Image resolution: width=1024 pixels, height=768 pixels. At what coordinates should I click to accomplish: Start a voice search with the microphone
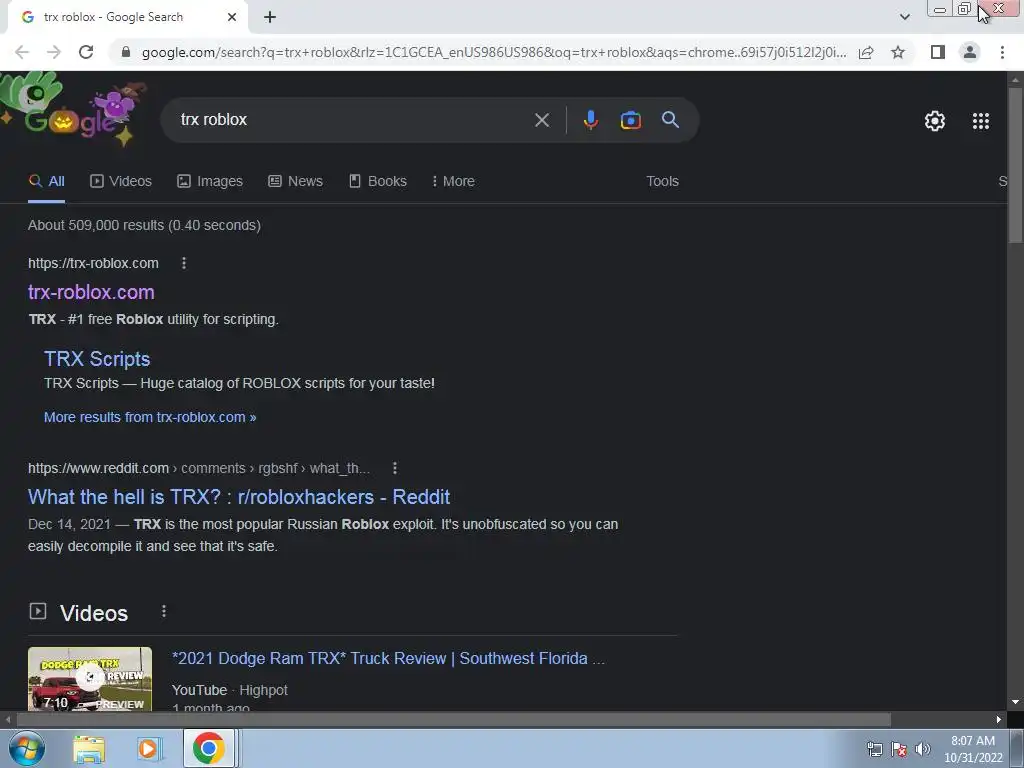click(x=590, y=120)
